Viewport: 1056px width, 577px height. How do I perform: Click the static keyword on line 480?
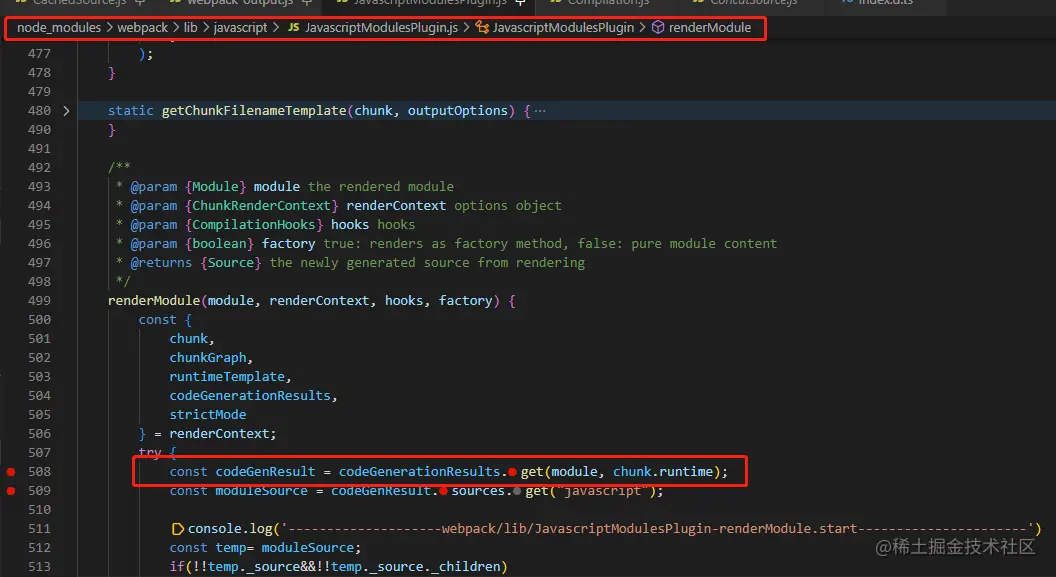tap(131, 110)
